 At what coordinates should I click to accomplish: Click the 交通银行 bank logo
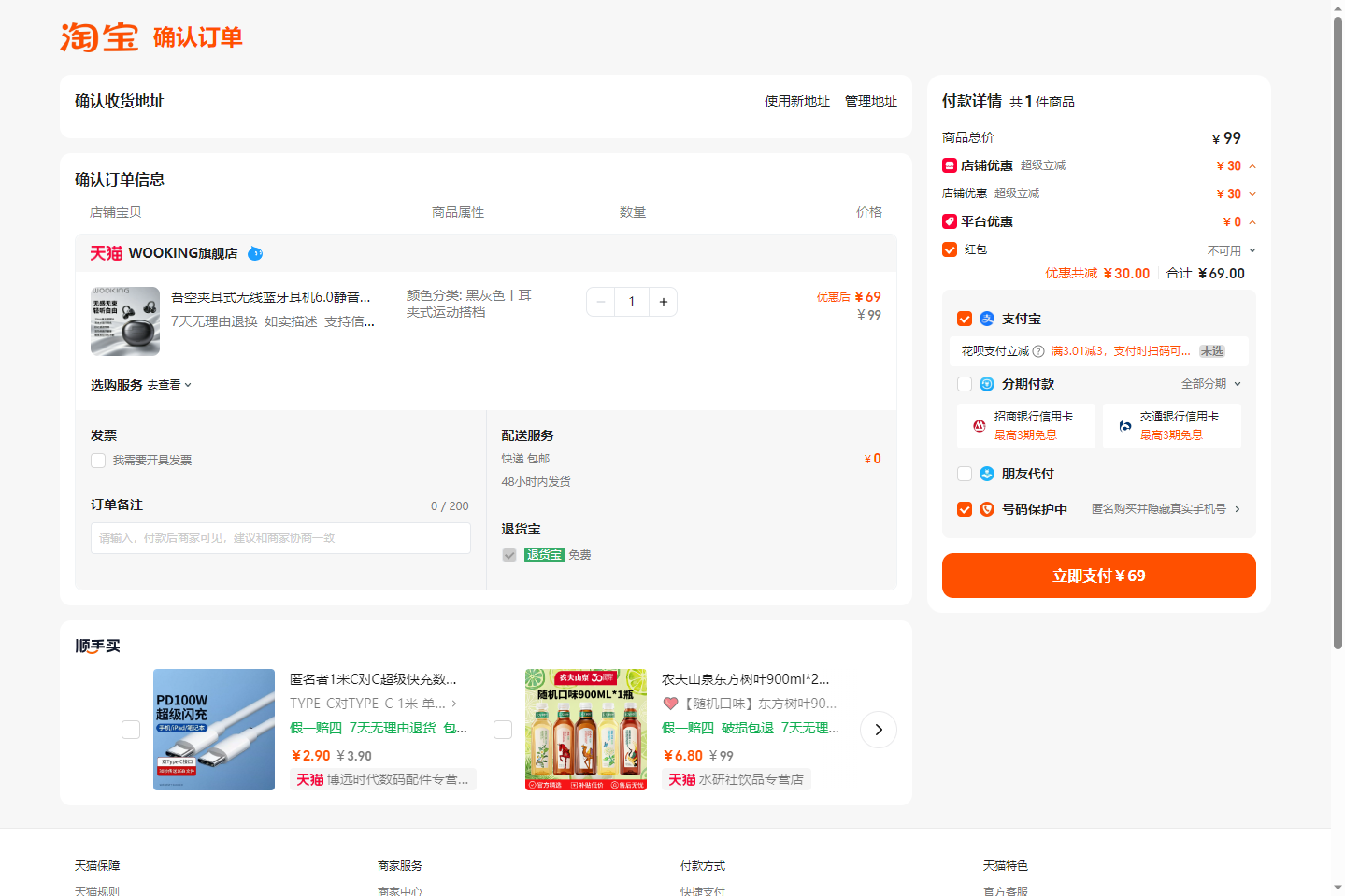pyautogui.click(x=1125, y=426)
